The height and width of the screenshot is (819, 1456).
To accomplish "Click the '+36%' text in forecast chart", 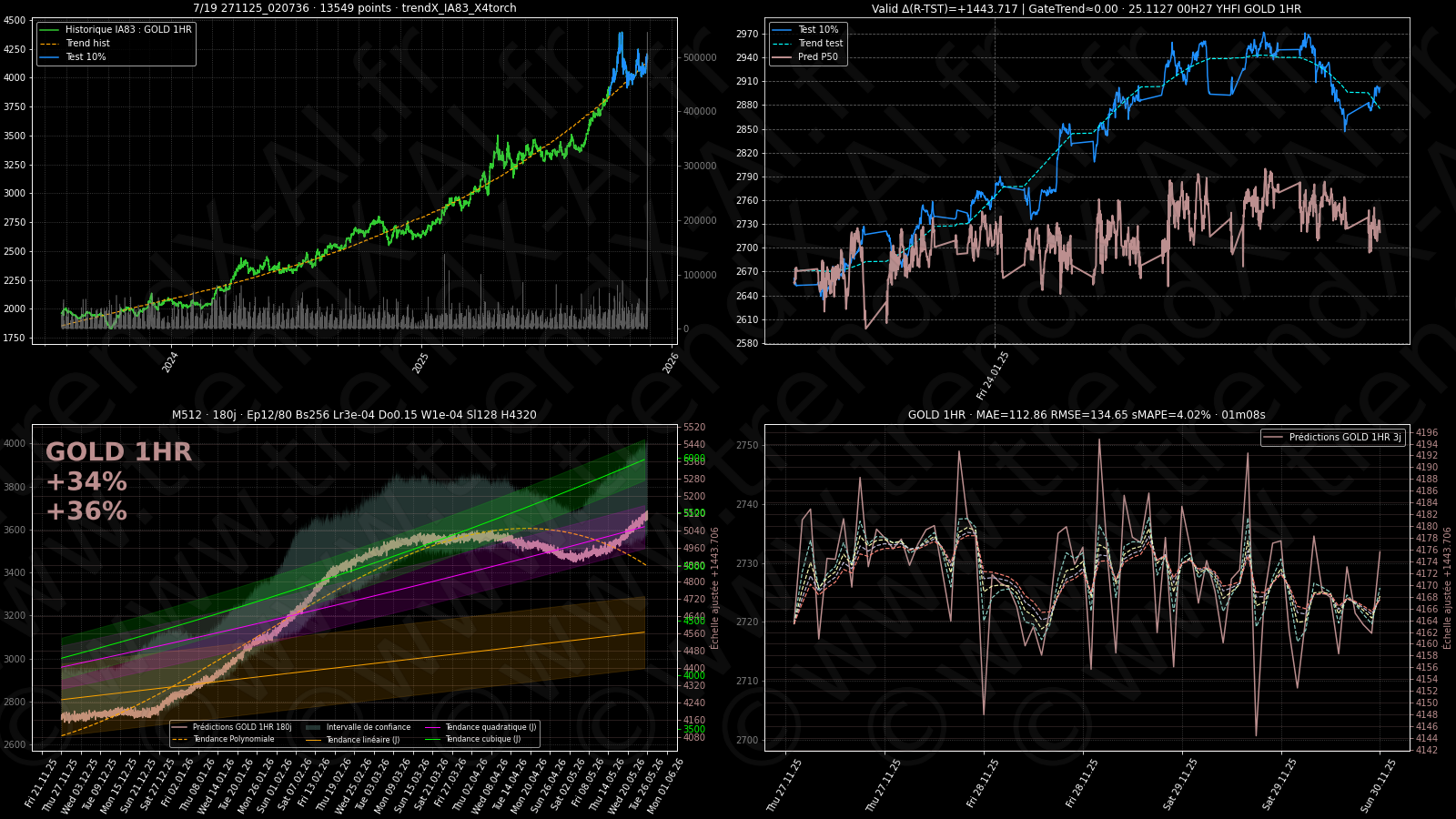I will [86, 511].
